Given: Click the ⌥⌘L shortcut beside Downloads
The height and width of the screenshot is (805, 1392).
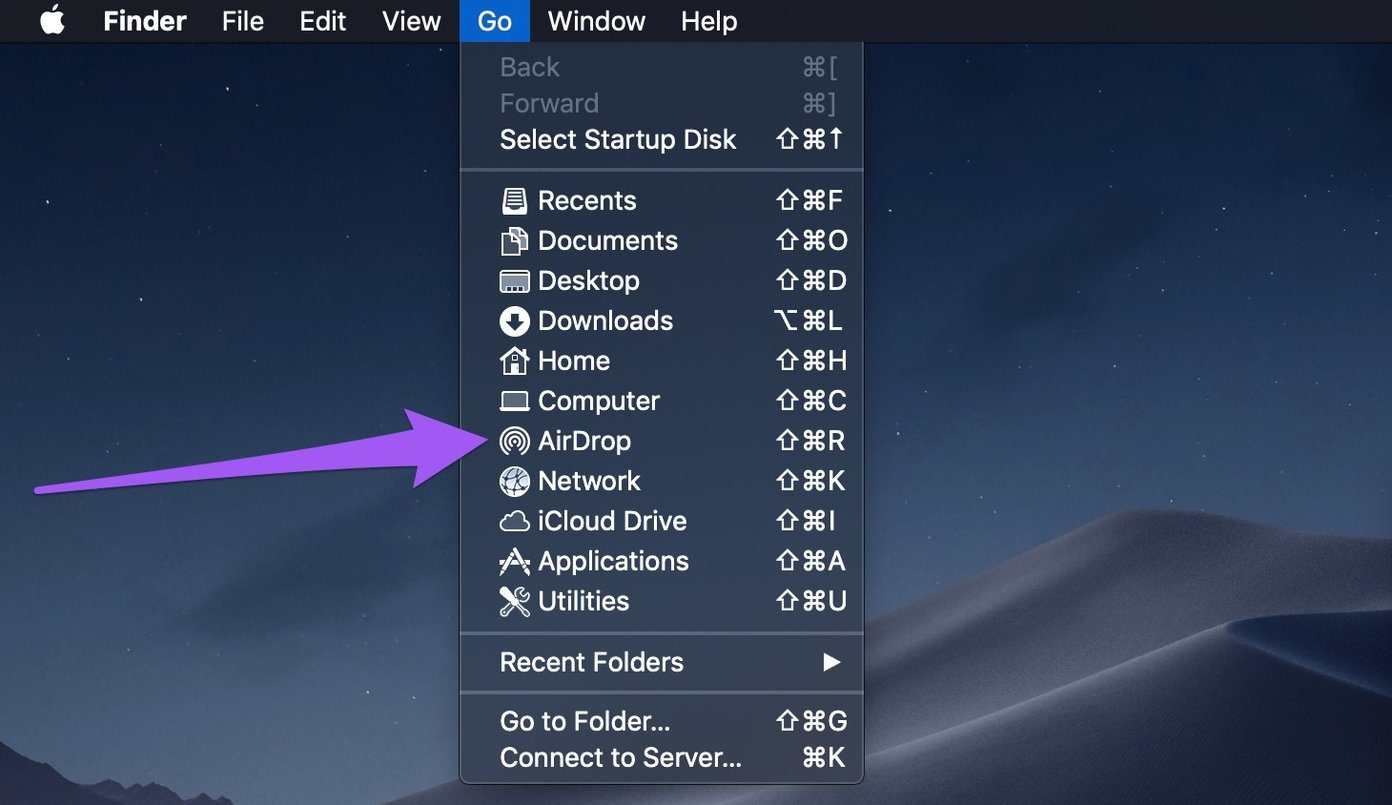Looking at the screenshot, I should click(809, 321).
